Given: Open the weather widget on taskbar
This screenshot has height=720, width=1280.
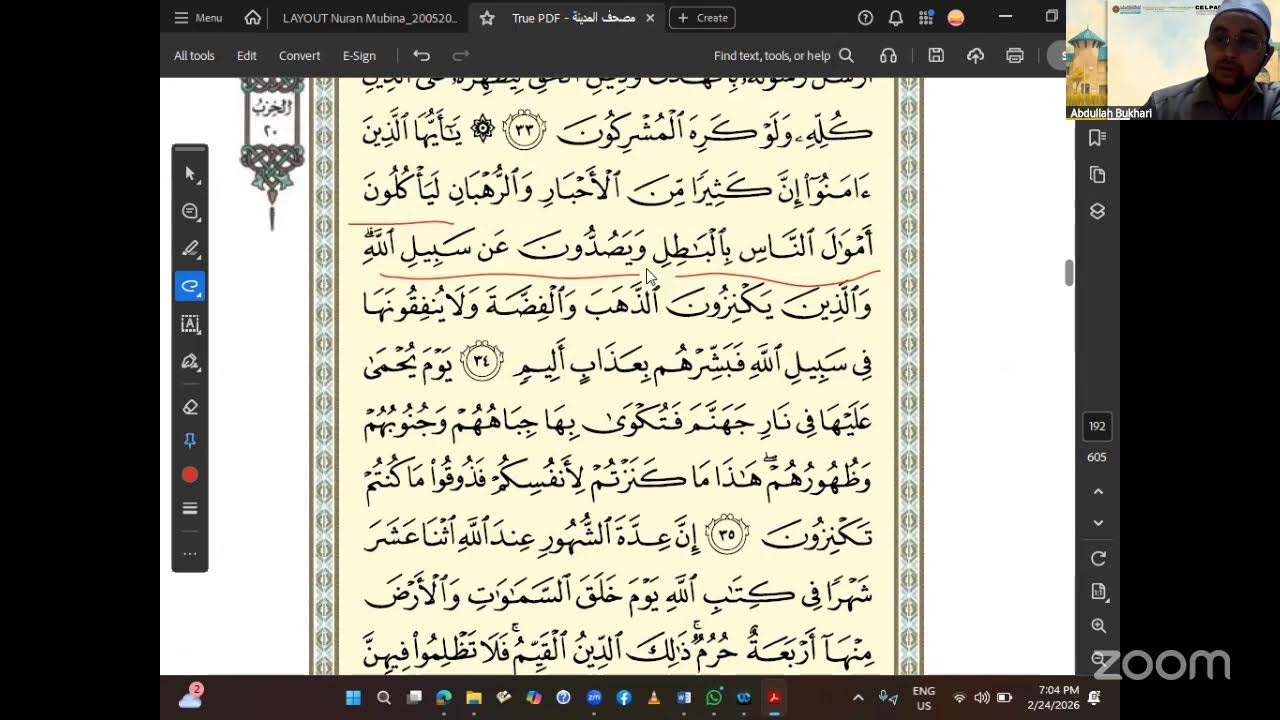Looking at the screenshot, I should [x=190, y=697].
